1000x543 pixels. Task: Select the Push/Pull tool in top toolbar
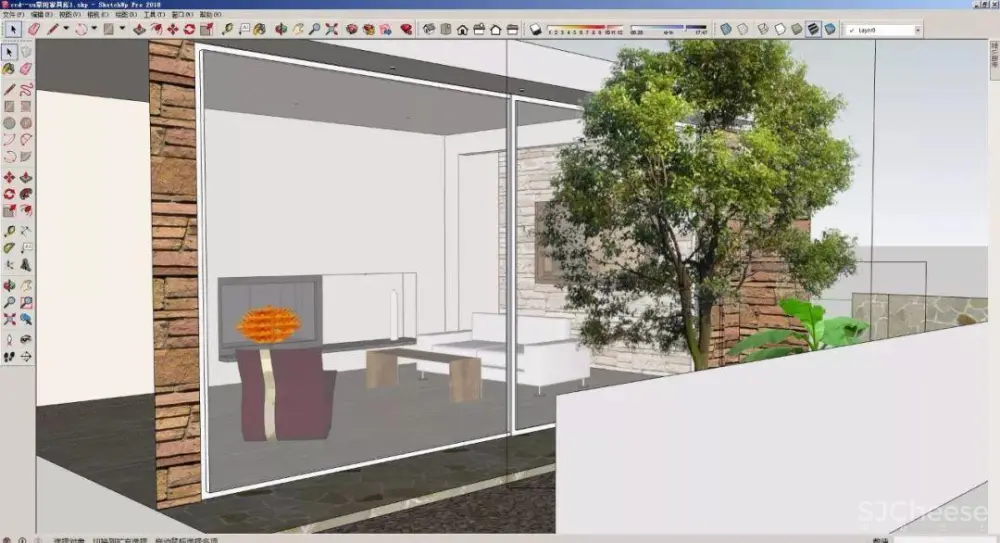tap(138, 29)
